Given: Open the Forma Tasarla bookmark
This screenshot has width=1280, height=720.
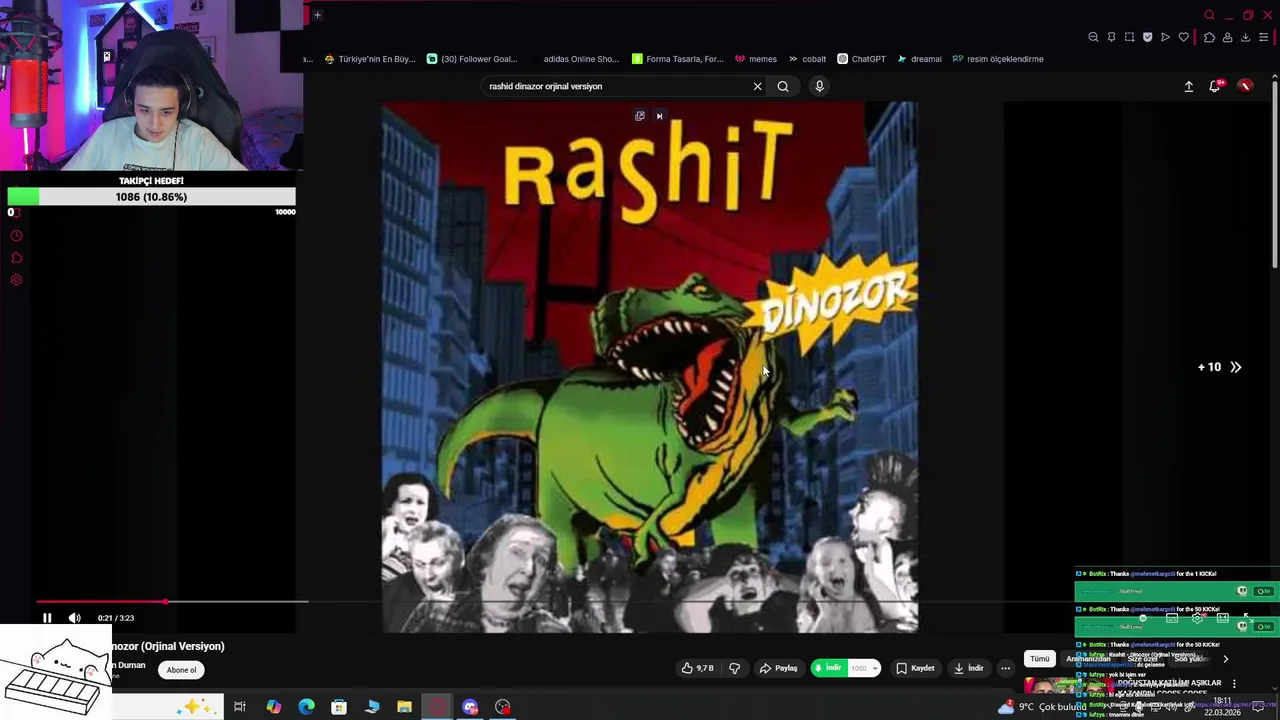Looking at the screenshot, I should [x=677, y=59].
